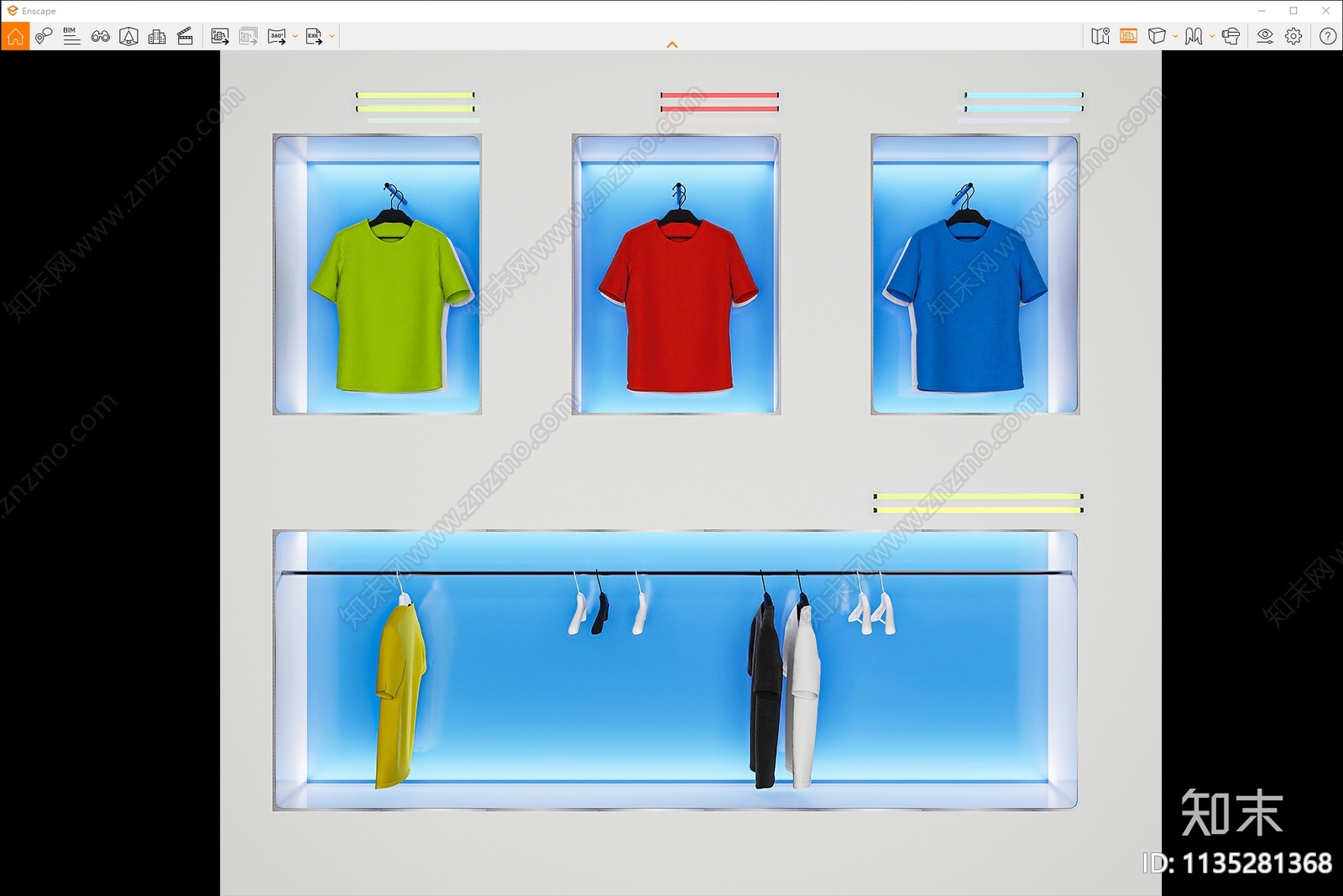Toggle the orange rendered view window icon
The height and width of the screenshot is (896, 1343).
pos(1128,36)
